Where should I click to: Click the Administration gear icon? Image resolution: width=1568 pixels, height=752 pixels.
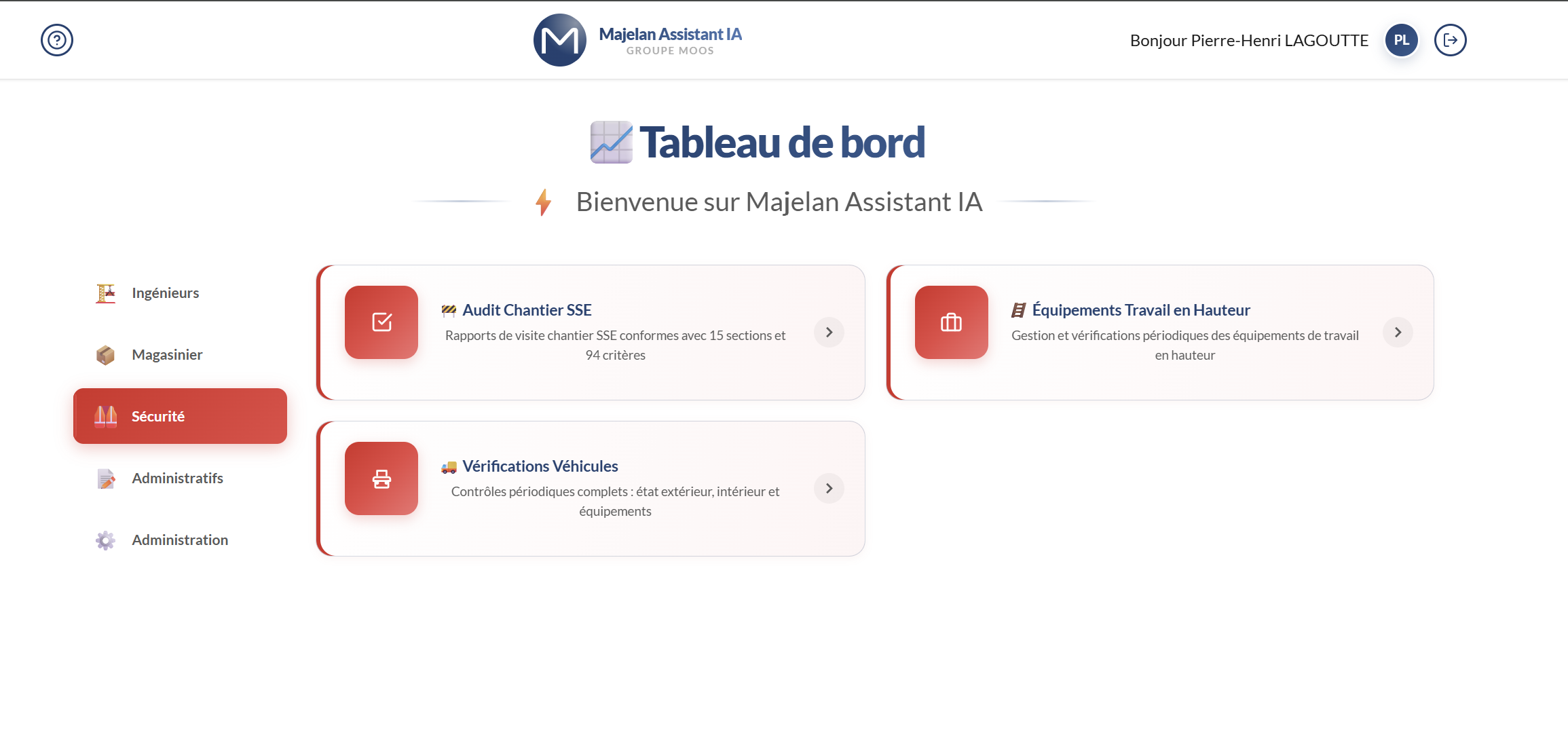(x=105, y=540)
